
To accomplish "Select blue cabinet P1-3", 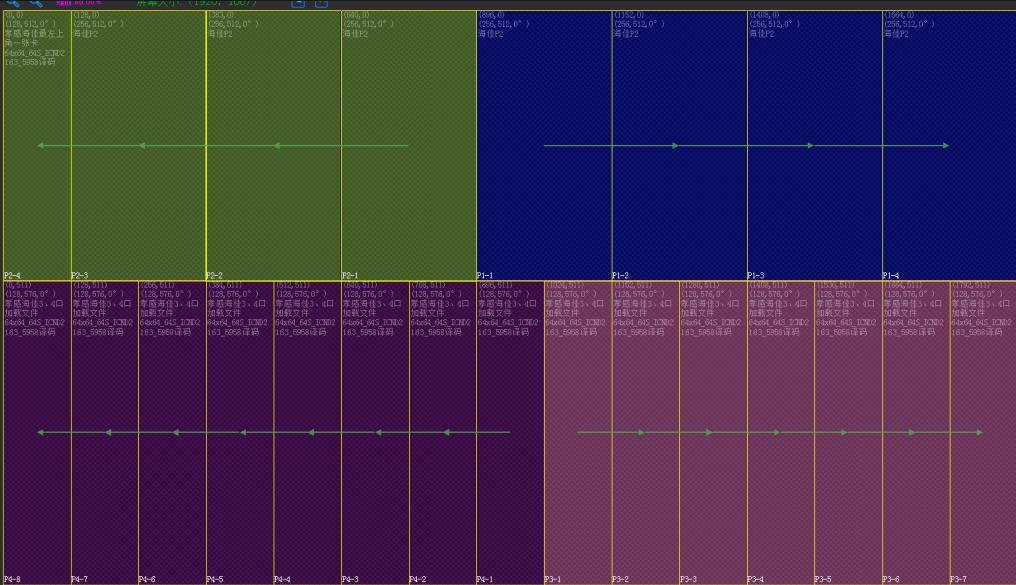I will (814, 200).
